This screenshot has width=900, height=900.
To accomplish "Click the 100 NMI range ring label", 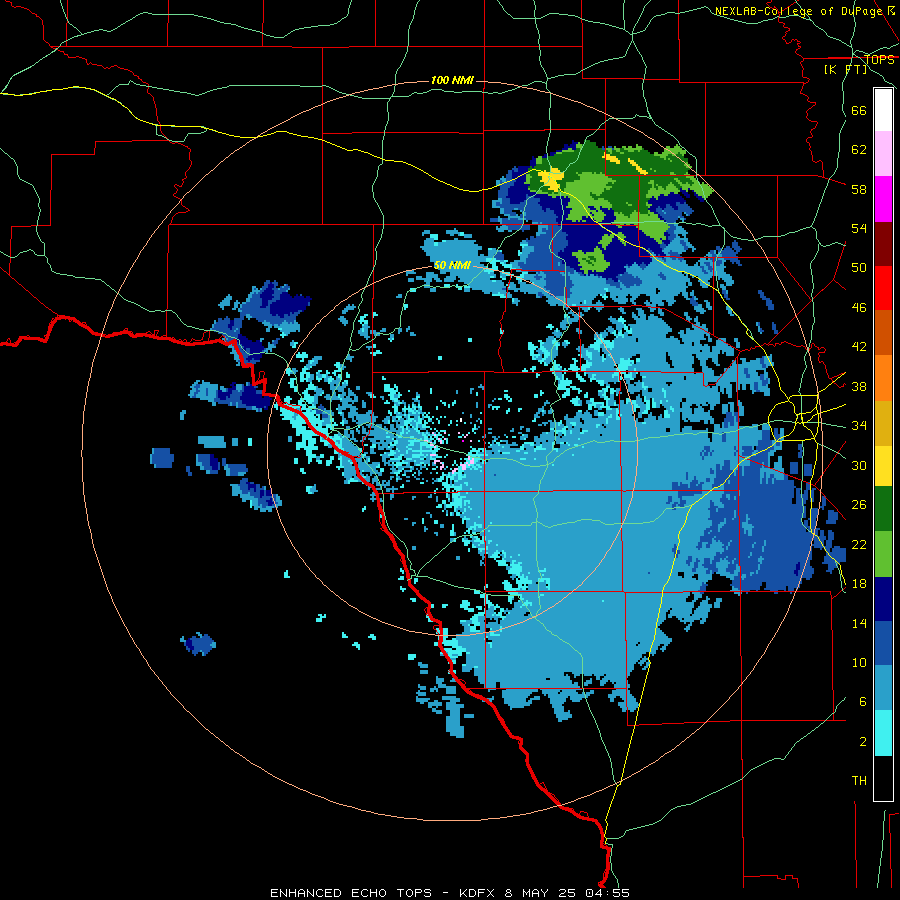I will point(452,80).
